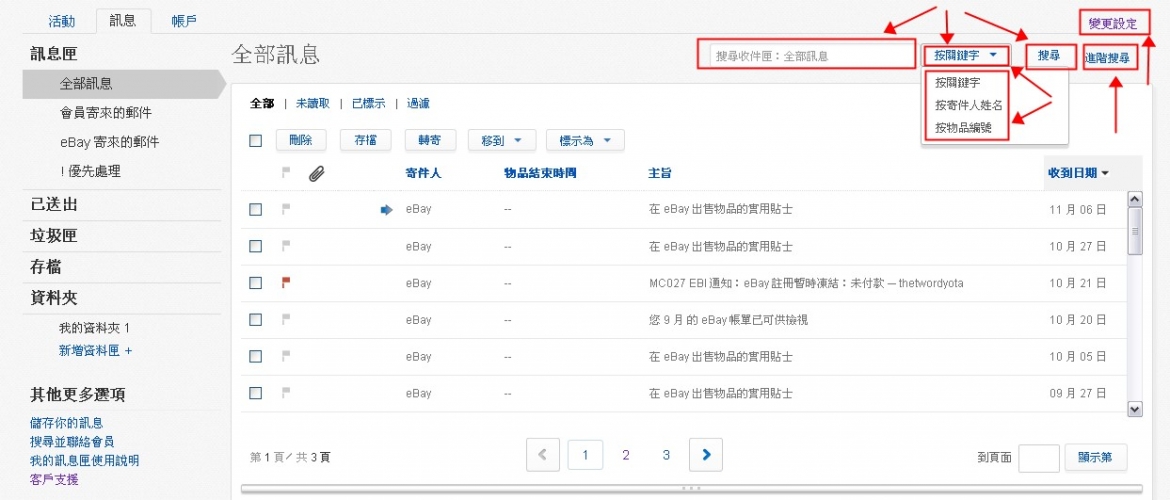The height and width of the screenshot is (500, 1170).
Task: Click the grey flag on first eBay message
Action: [286, 209]
